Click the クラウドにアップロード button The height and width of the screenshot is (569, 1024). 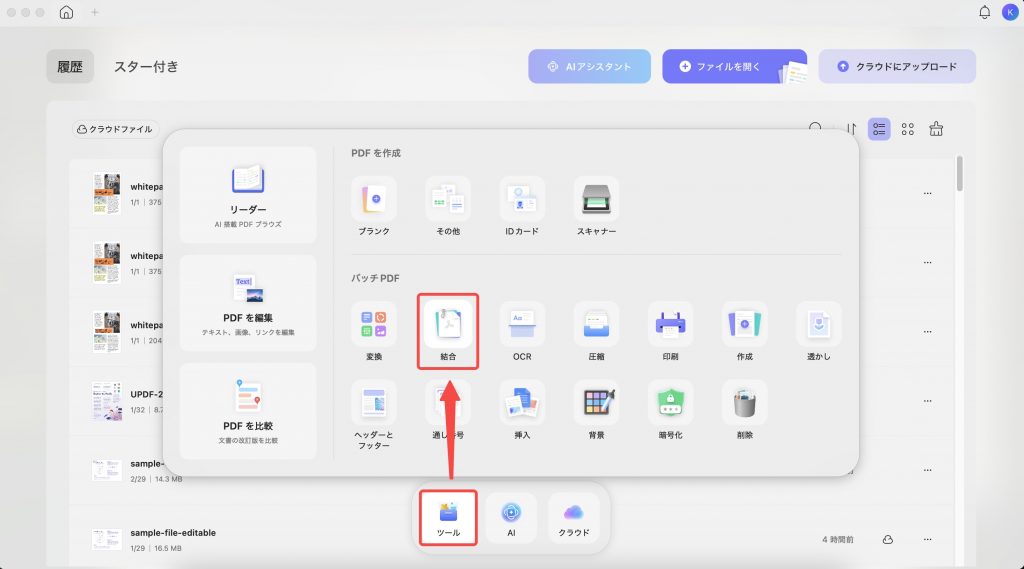(x=897, y=66)
